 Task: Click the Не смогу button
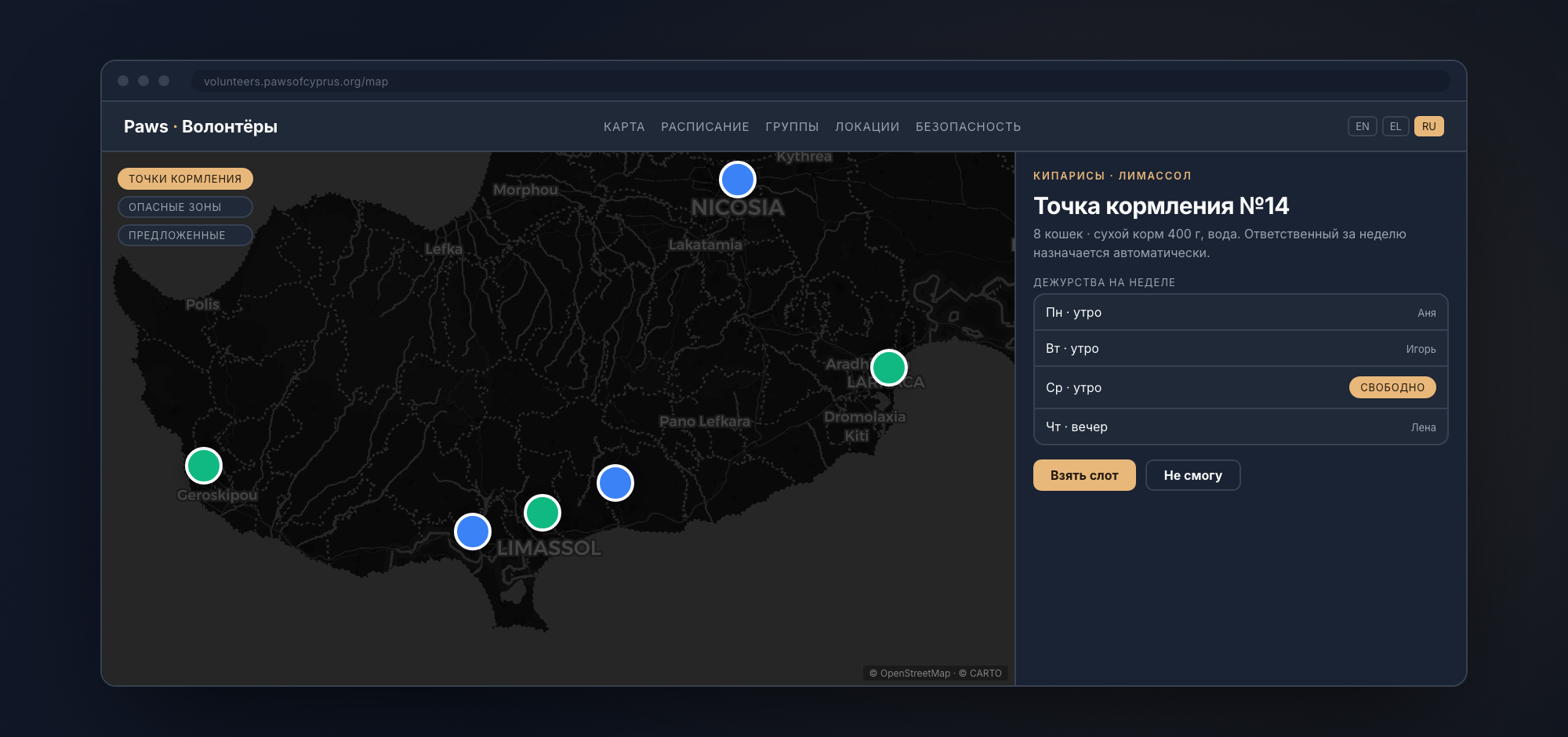point(1193,475)
